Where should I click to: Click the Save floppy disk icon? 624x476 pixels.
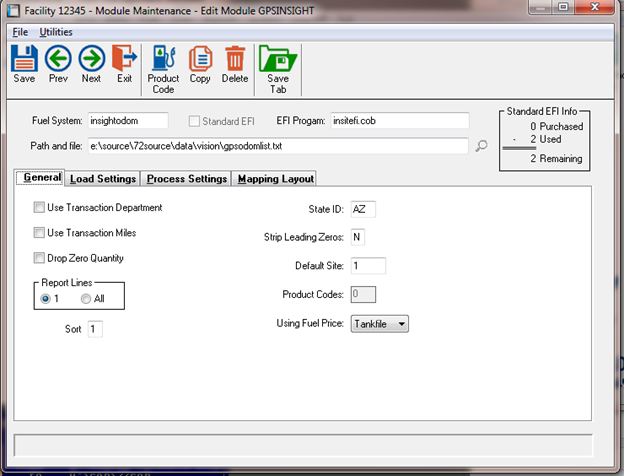[23, 59]
